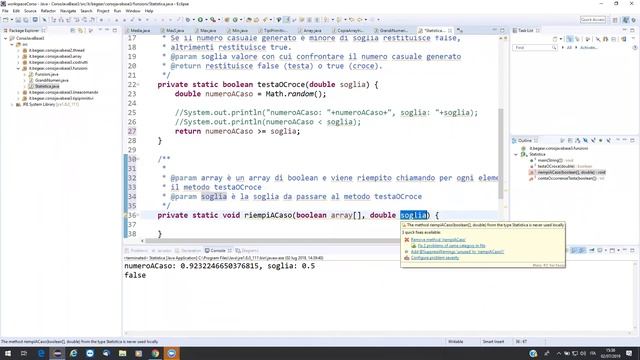
Task: Open the Run menu
Action: [117, 11]
